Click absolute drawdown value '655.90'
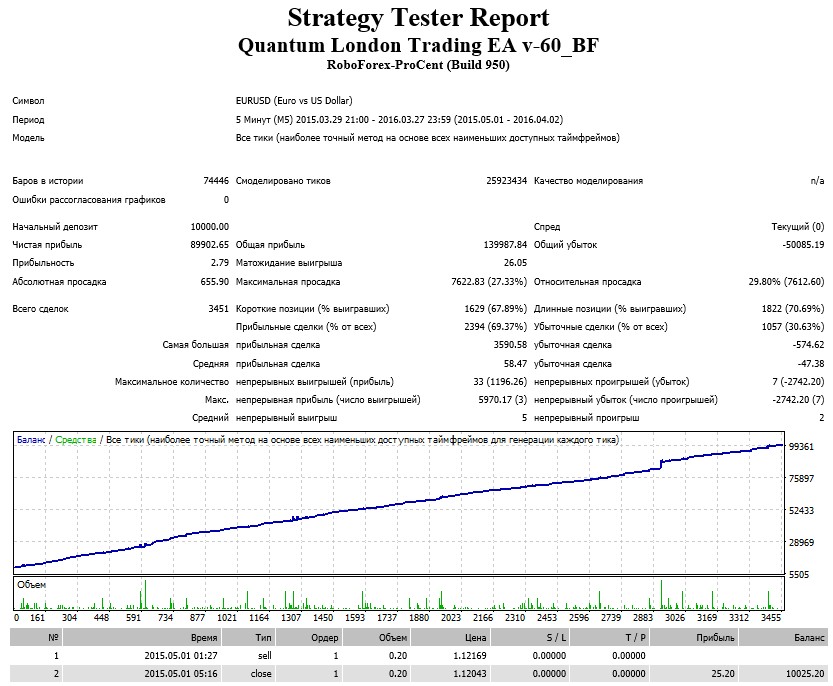833x686 pixels. point(215,282)
